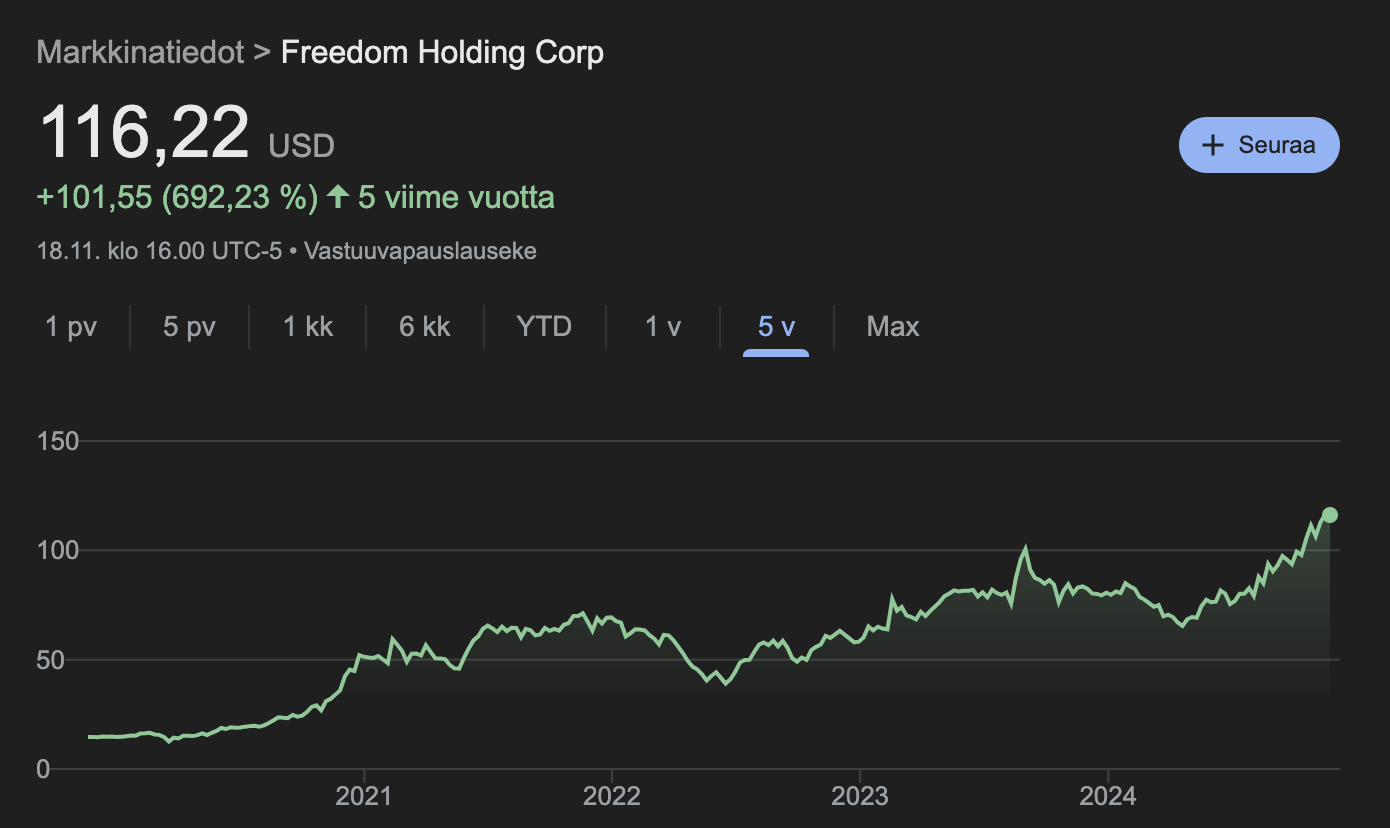This screenshot has height=828, width=1390.
Task: Open the Vastuuvapauslauseke disclaimer link
Action: tap(419, 251)
